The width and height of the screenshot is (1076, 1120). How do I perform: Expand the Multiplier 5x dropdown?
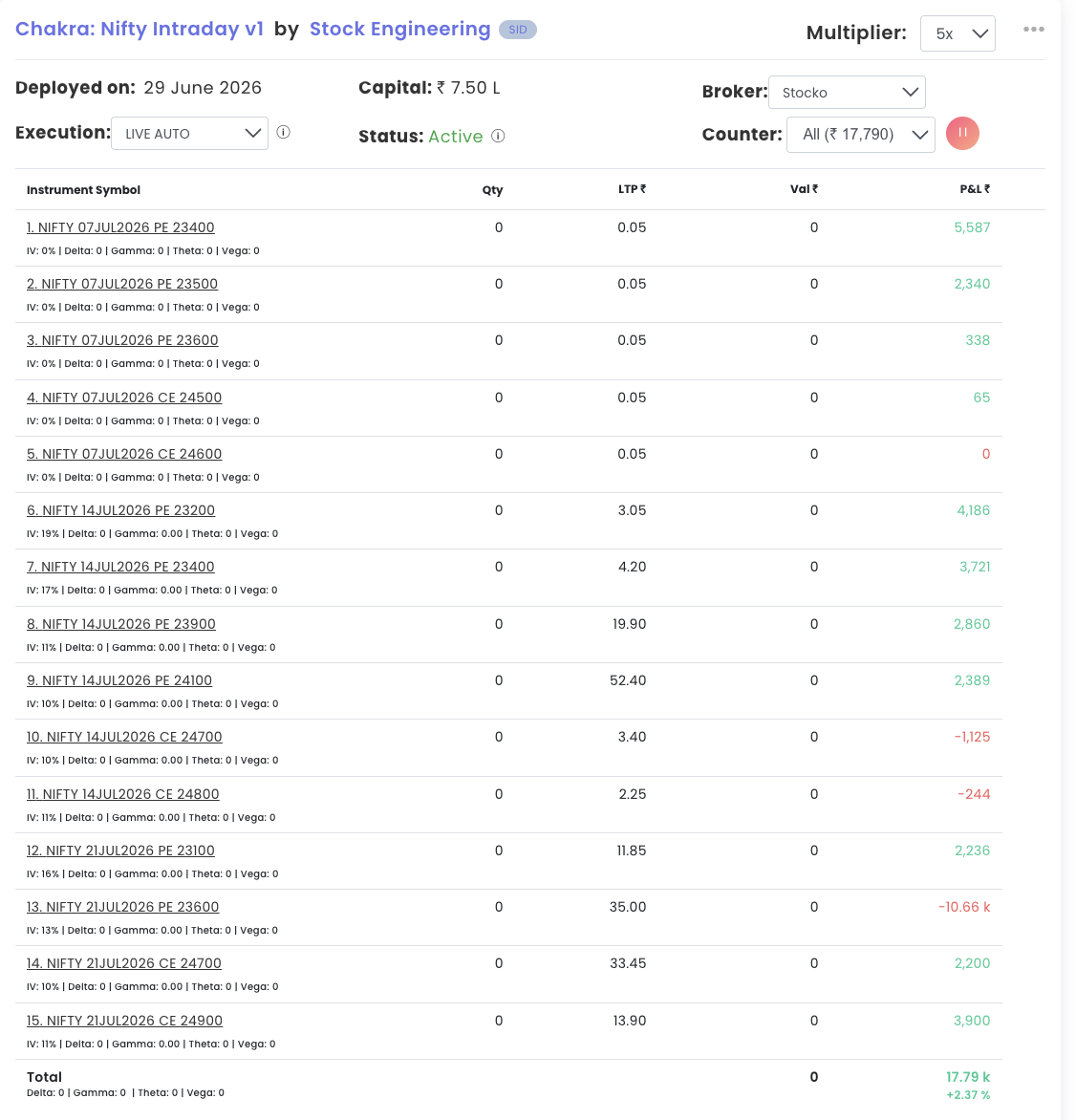958,33
